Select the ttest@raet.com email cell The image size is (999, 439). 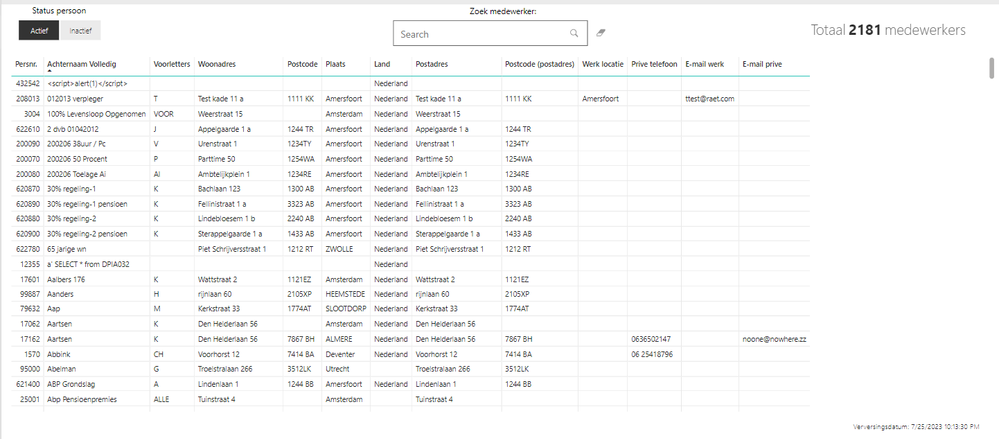710,99
